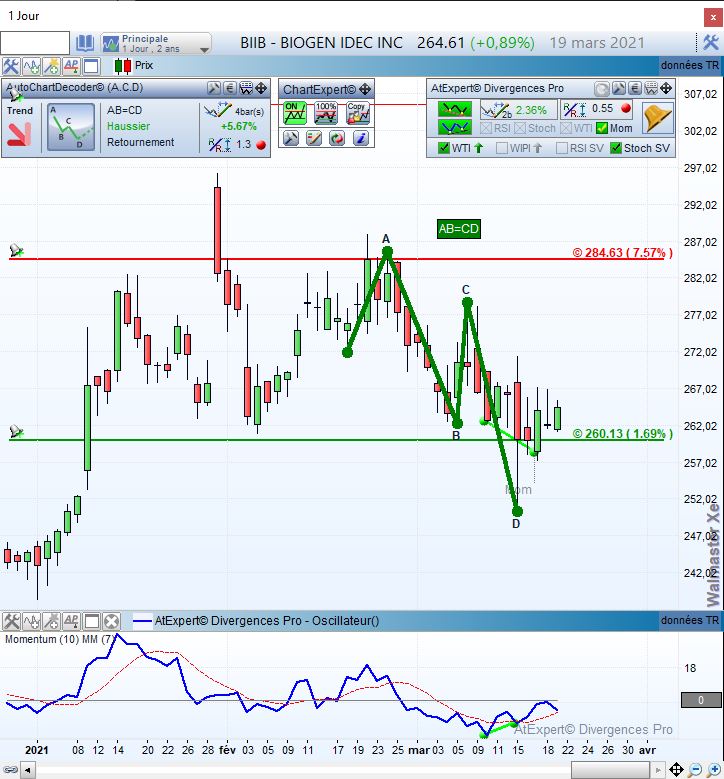Check the WIPI checkbox
This screenshot has width=724, height=779.
point(502,148)
